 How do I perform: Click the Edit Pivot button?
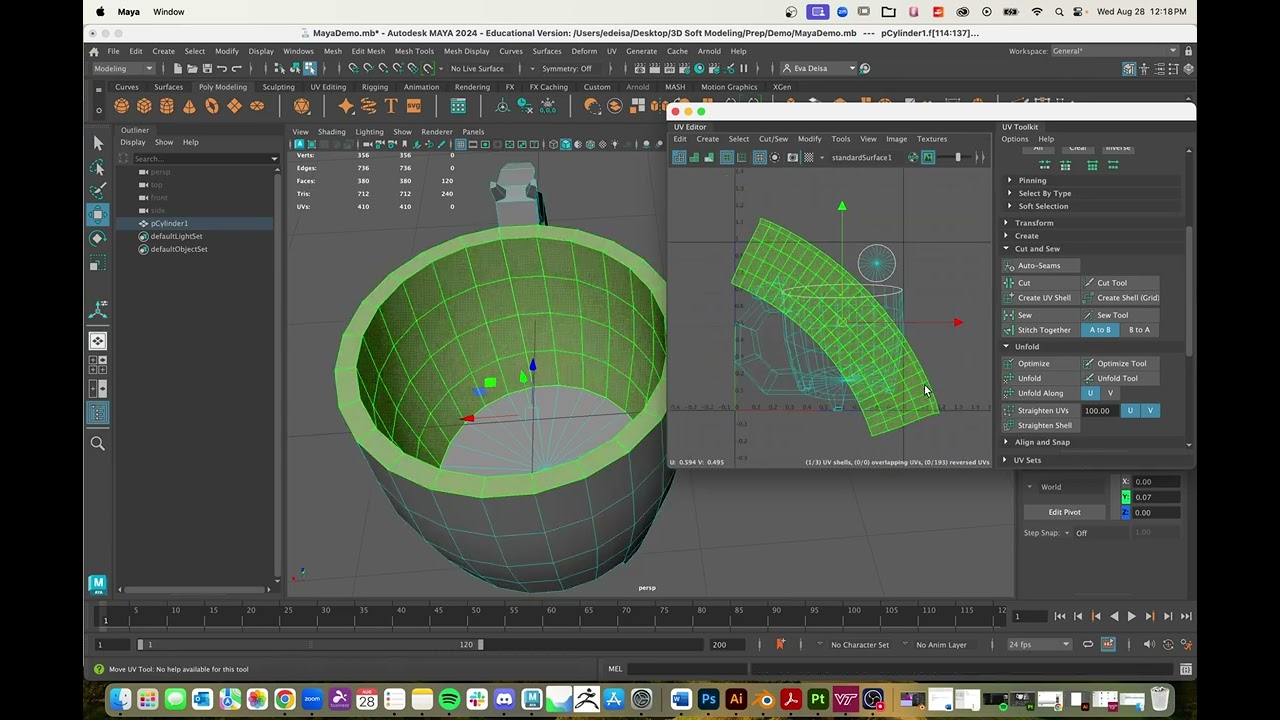[x=1064, y=512]
